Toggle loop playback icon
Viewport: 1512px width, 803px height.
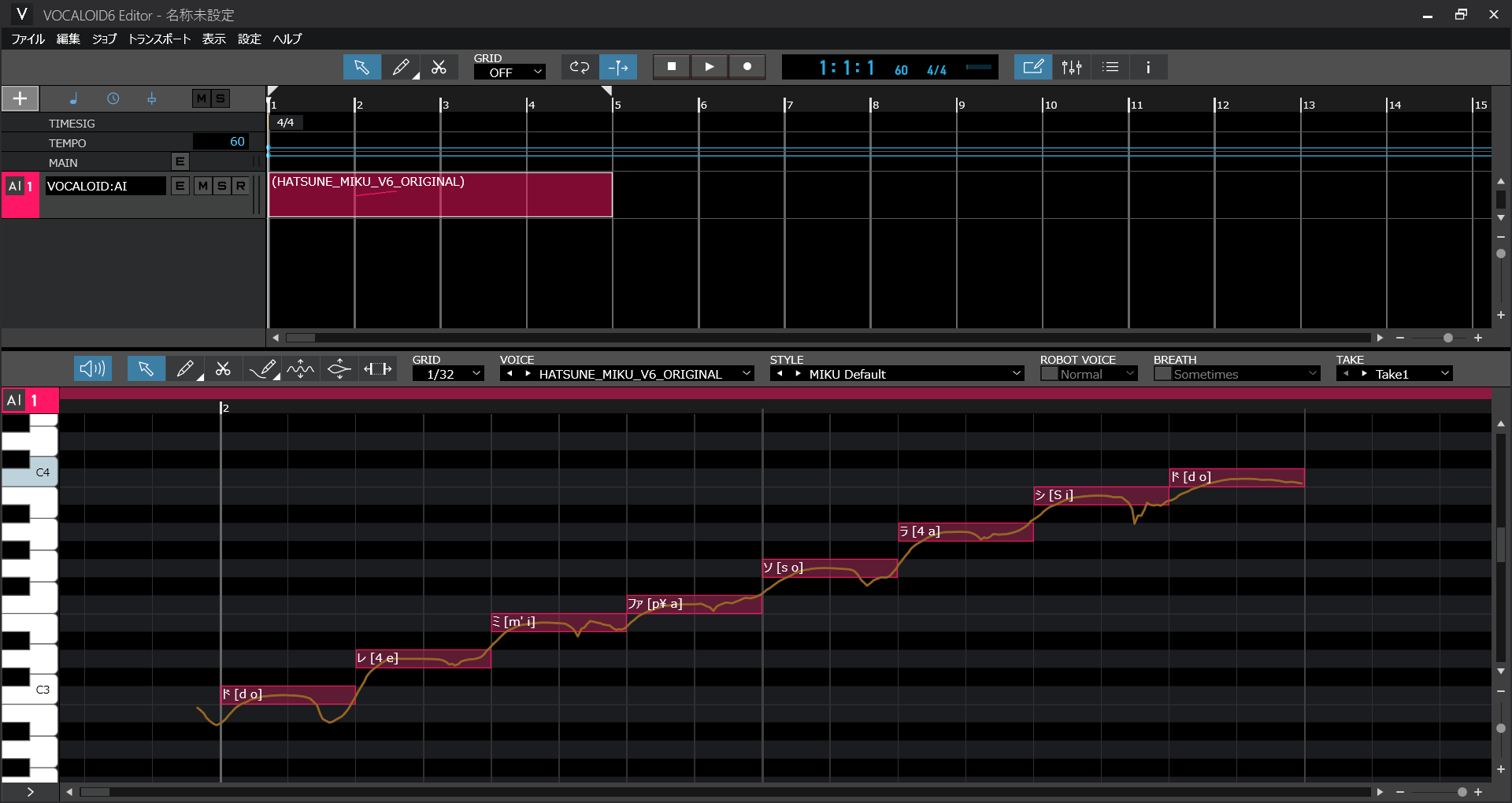(580, 67)
